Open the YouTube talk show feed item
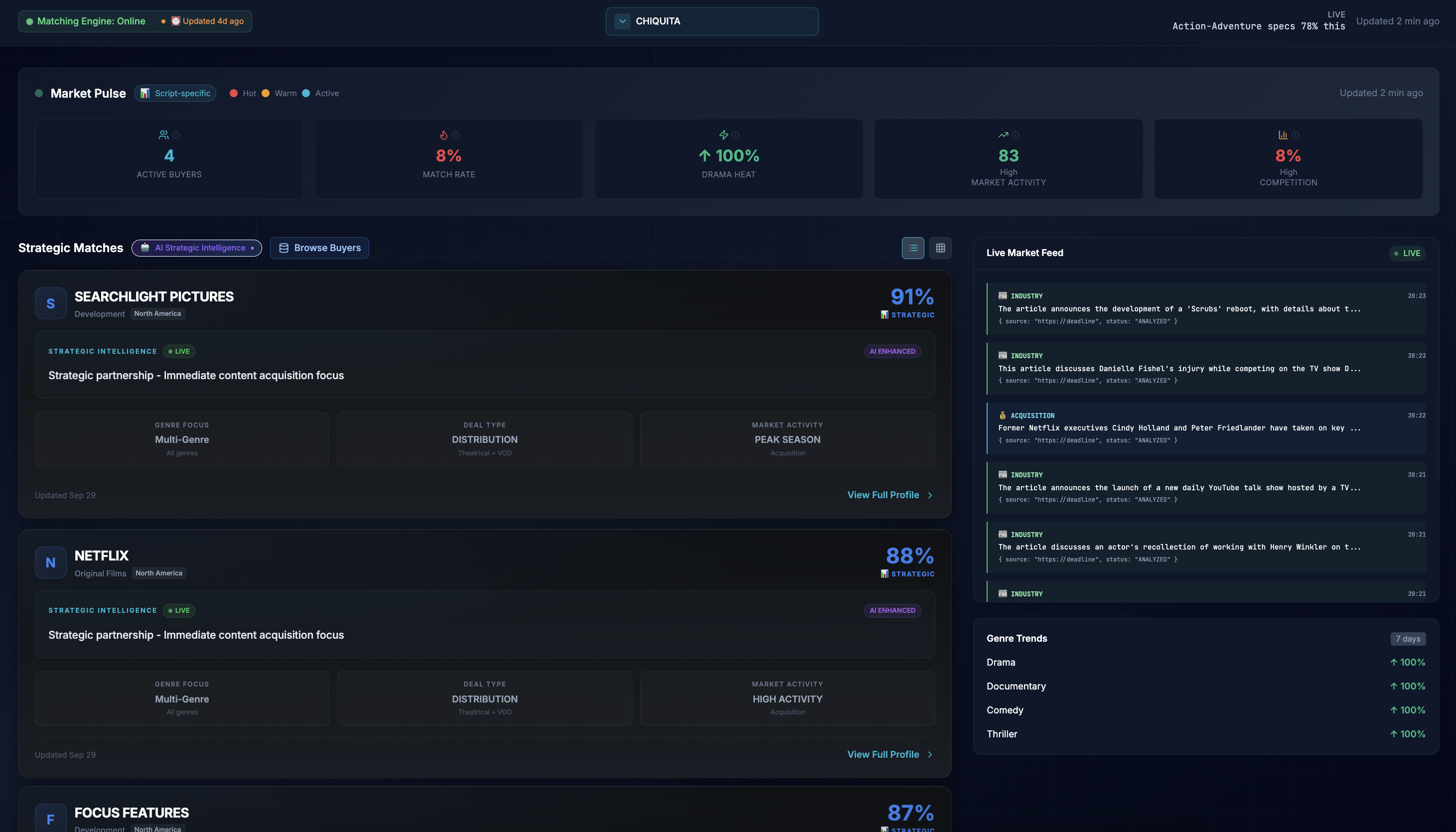This screenshot has width=1456, height=832. (1206, 488)
